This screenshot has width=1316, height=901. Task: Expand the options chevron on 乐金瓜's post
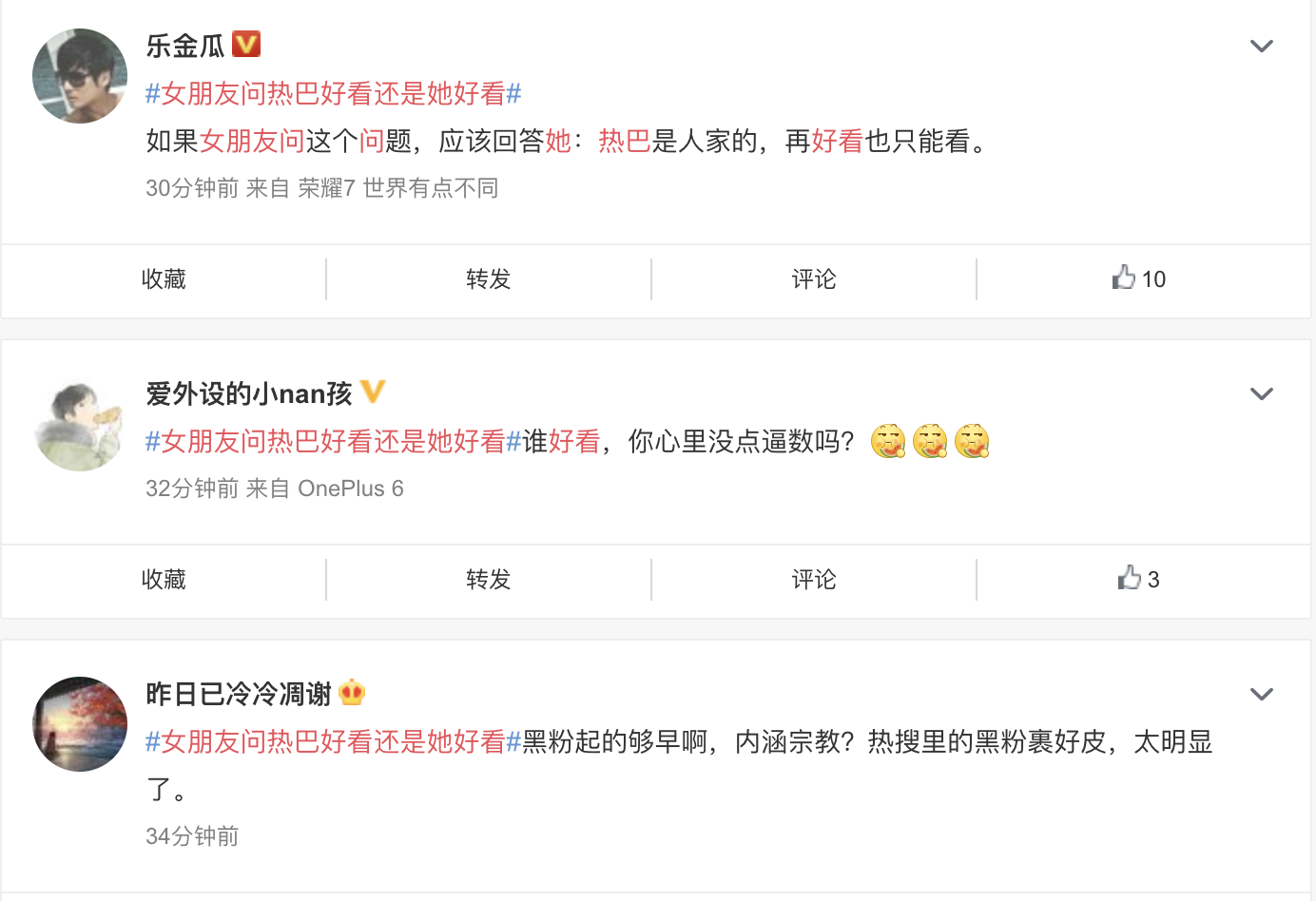click(x=1261, y=46)
